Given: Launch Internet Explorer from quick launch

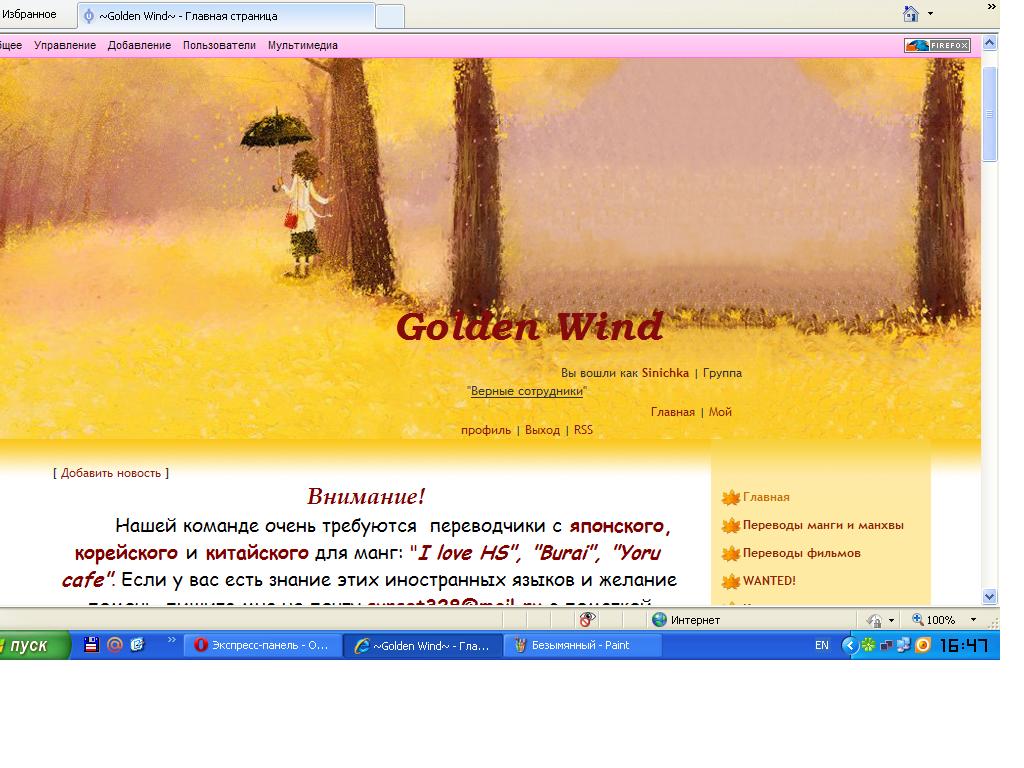Looking at the screenshot, I should click(x=137, y=645).
